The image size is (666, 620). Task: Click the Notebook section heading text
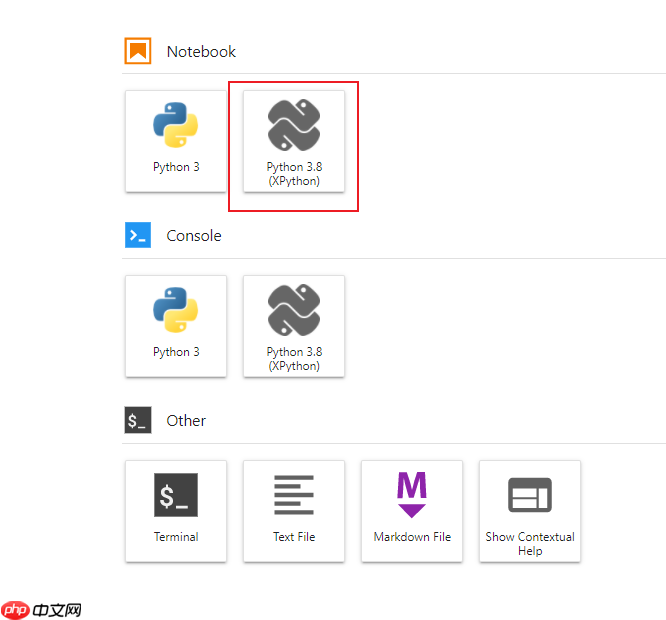[201, 52]
